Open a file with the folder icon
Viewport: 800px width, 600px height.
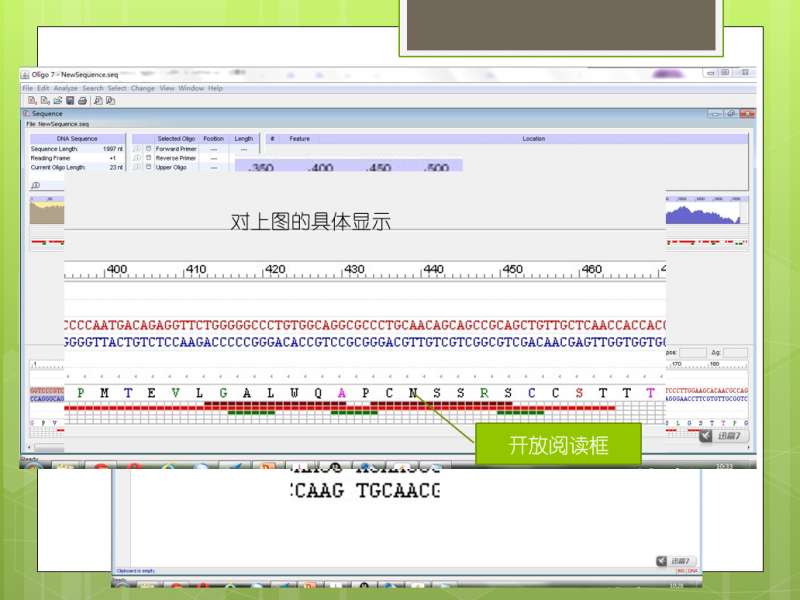[x=58, y=101]
